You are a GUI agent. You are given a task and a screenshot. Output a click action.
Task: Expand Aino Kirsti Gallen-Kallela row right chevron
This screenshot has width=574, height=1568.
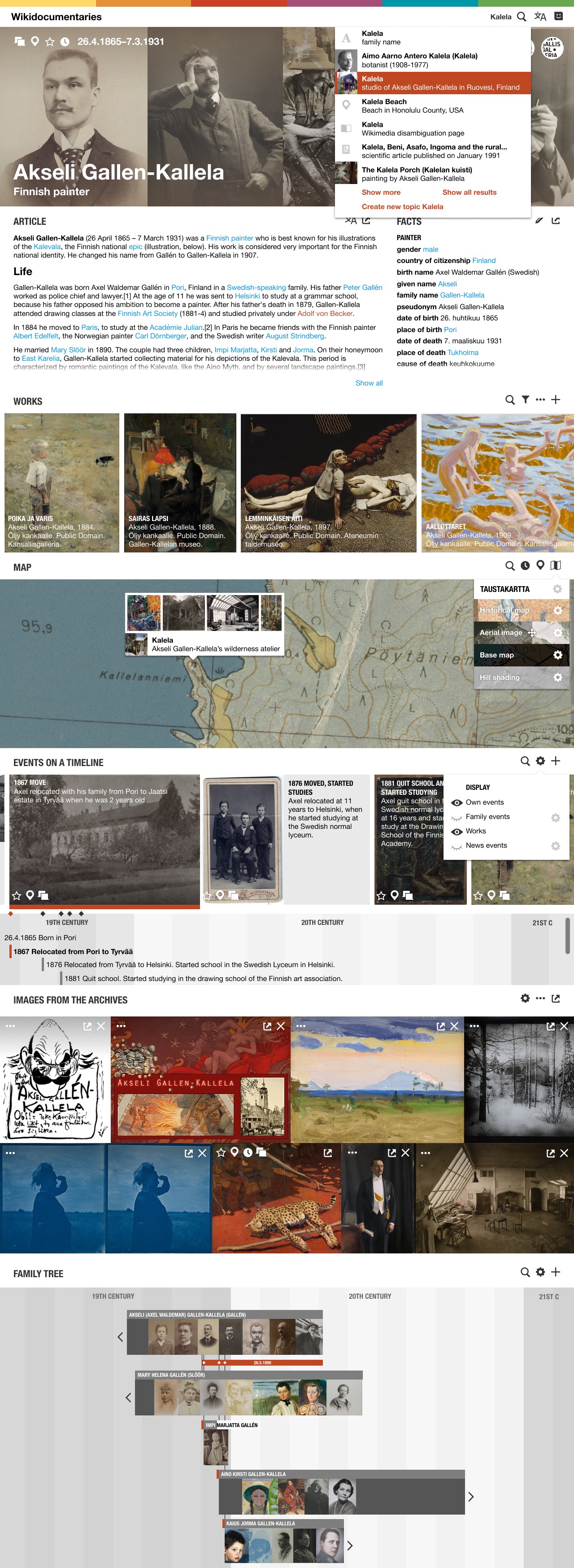tap(470, 1497)
